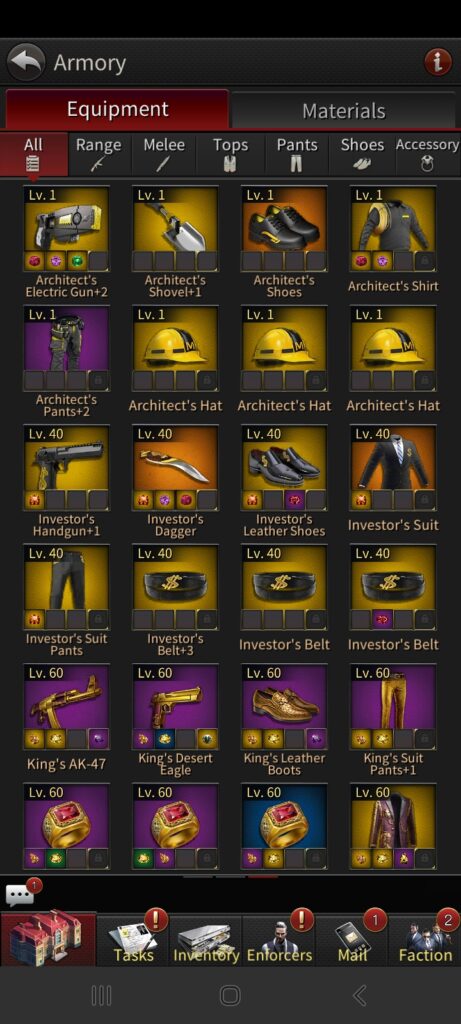Select the Equipment tab
This screenshot has height=1024, width=461.
pyautogui.click(x=117, y=109)
